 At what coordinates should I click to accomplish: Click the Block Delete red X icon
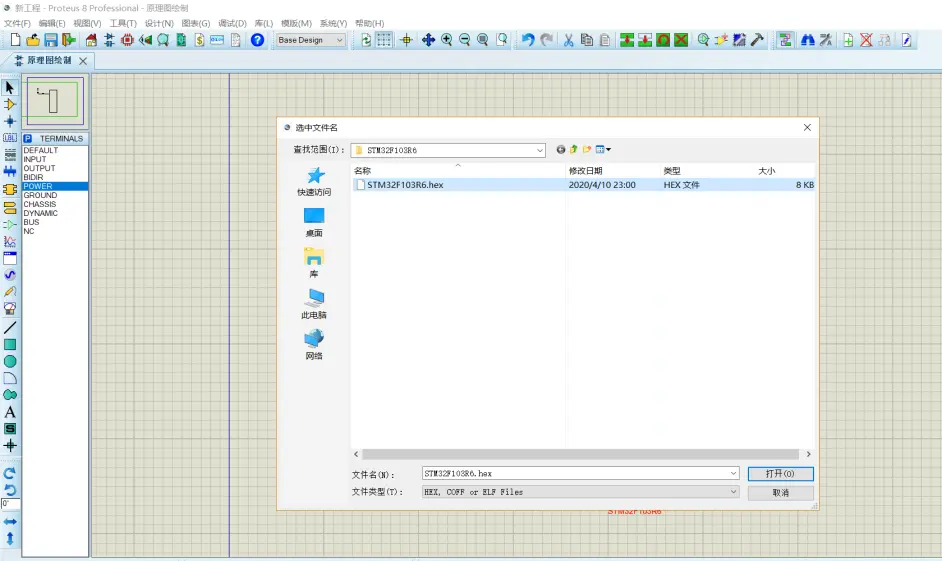[681, 40]
